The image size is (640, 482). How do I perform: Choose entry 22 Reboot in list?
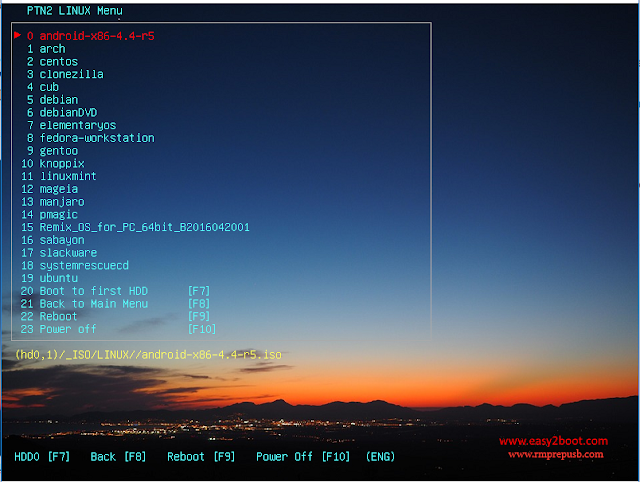tap(116, 316)
